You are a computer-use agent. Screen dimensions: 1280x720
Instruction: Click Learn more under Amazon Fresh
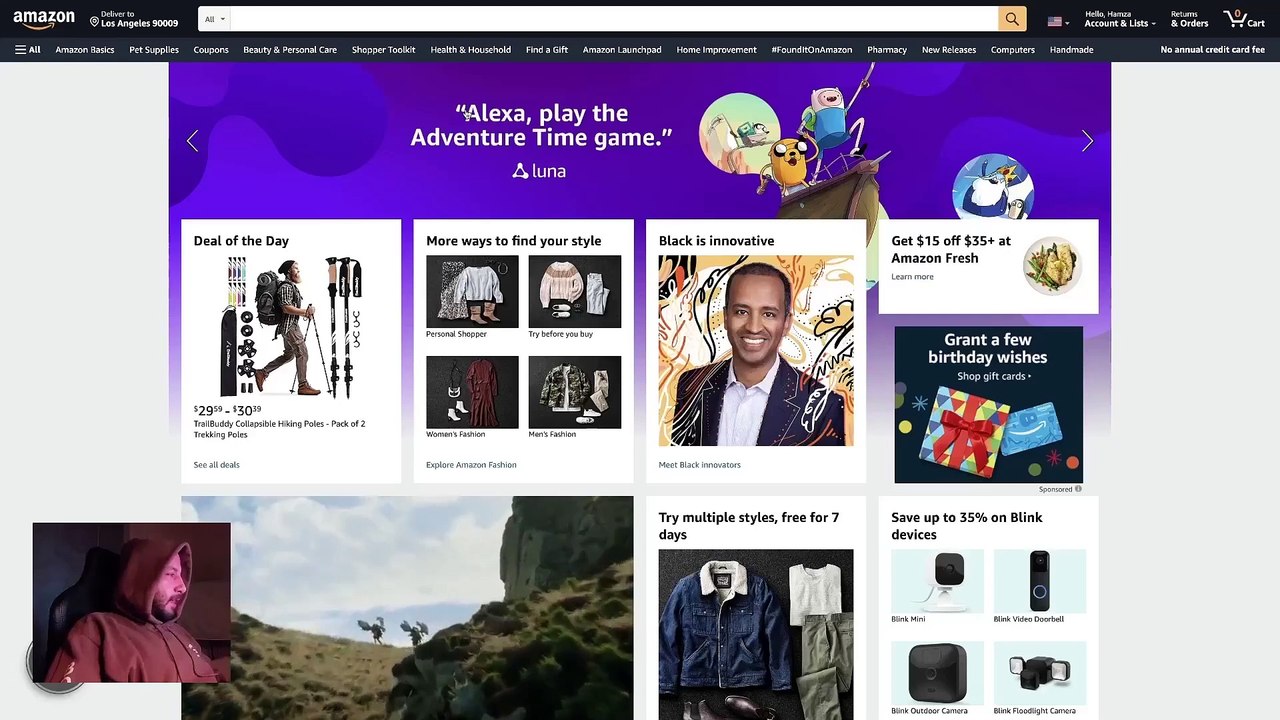coord(912,277)
